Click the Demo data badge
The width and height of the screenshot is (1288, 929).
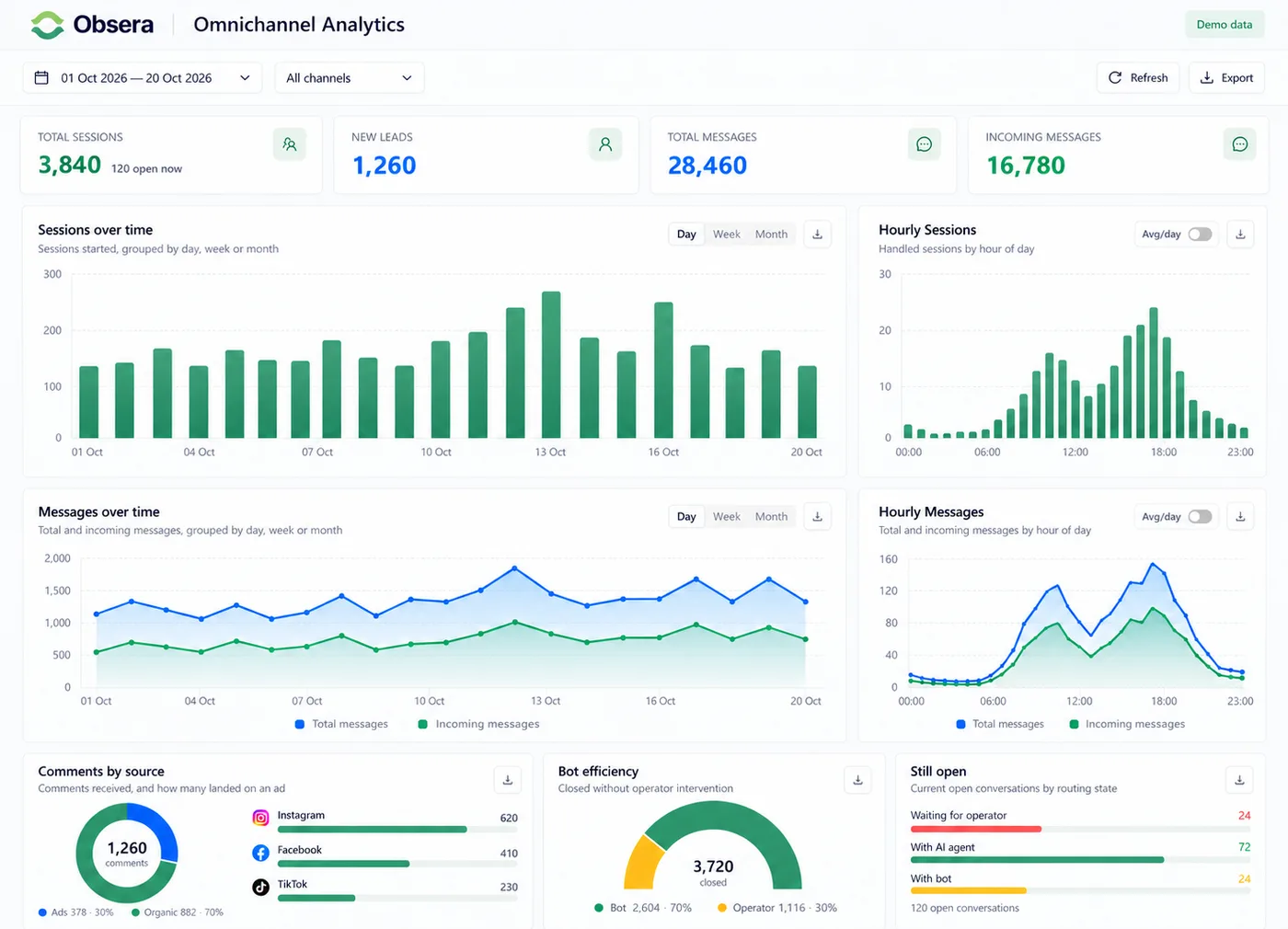[1225, 25]
